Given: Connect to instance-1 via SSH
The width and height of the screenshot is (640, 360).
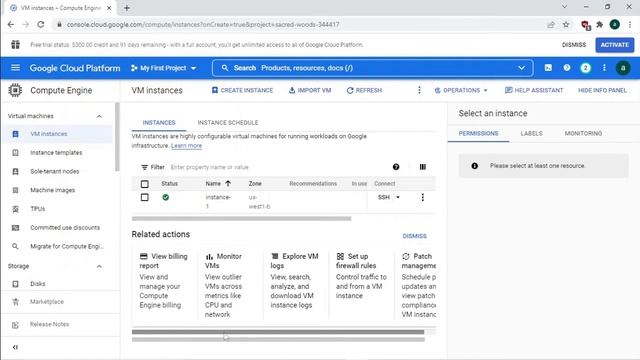Looking at the screenshot, I should click(x=384, y=198).
